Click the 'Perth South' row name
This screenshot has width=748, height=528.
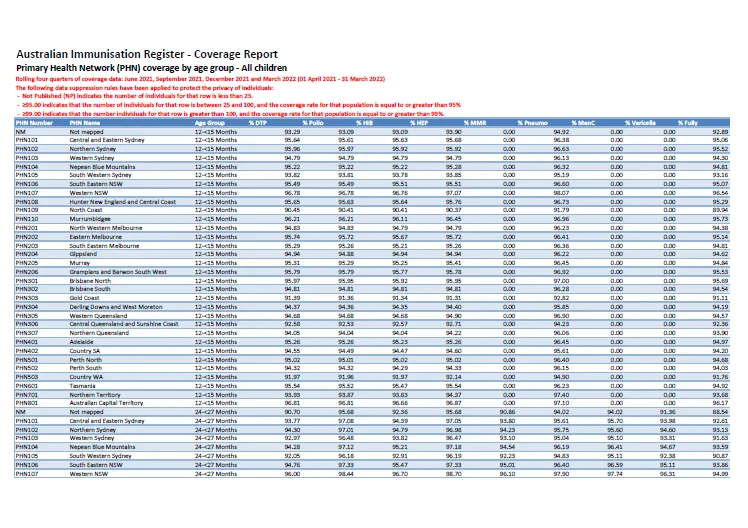click(x=86, y=368)
